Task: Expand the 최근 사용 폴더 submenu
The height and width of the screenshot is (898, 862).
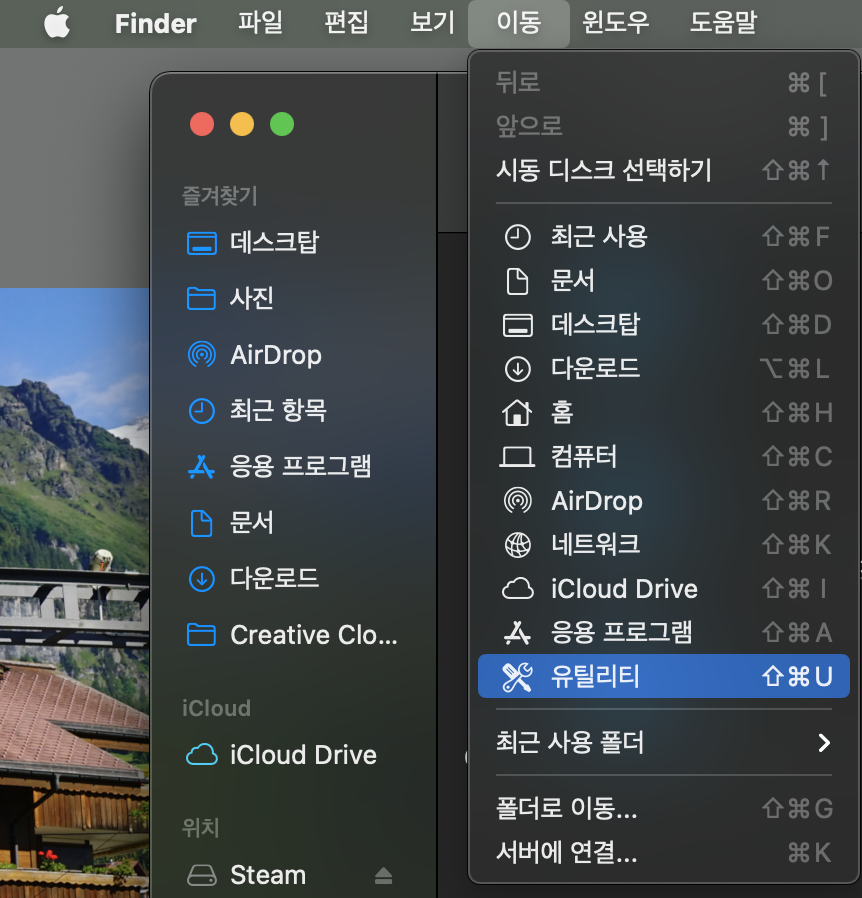Action: click(663, 743)
